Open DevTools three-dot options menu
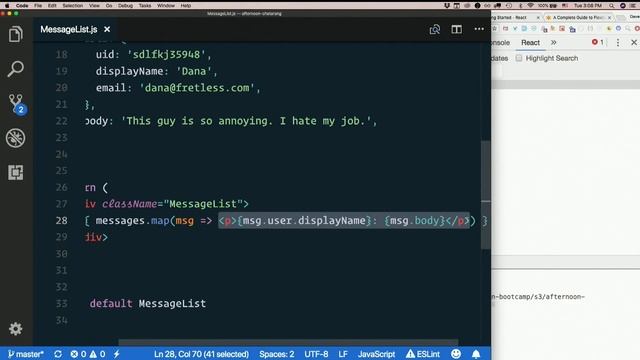 pos(618,42)
